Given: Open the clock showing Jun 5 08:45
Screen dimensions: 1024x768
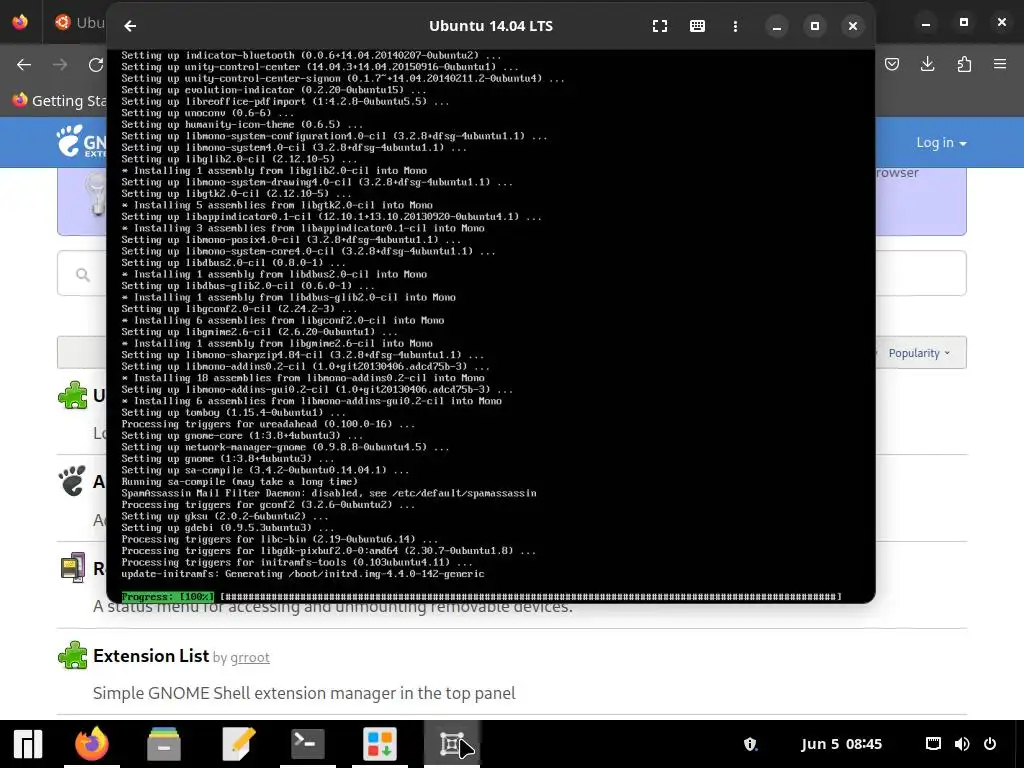Looking at the screenshot, I should pyautogui.click(x=841, y=744).
